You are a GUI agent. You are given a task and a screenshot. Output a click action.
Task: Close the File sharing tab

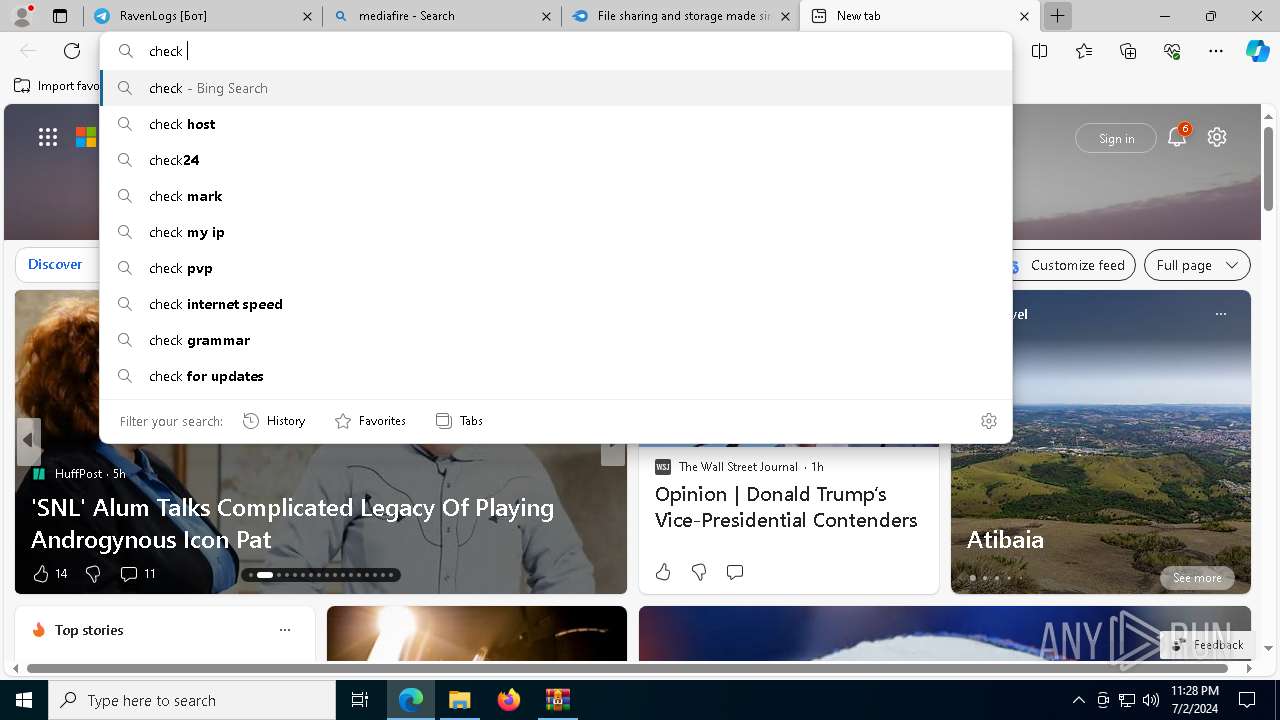[x=786, y=16]
